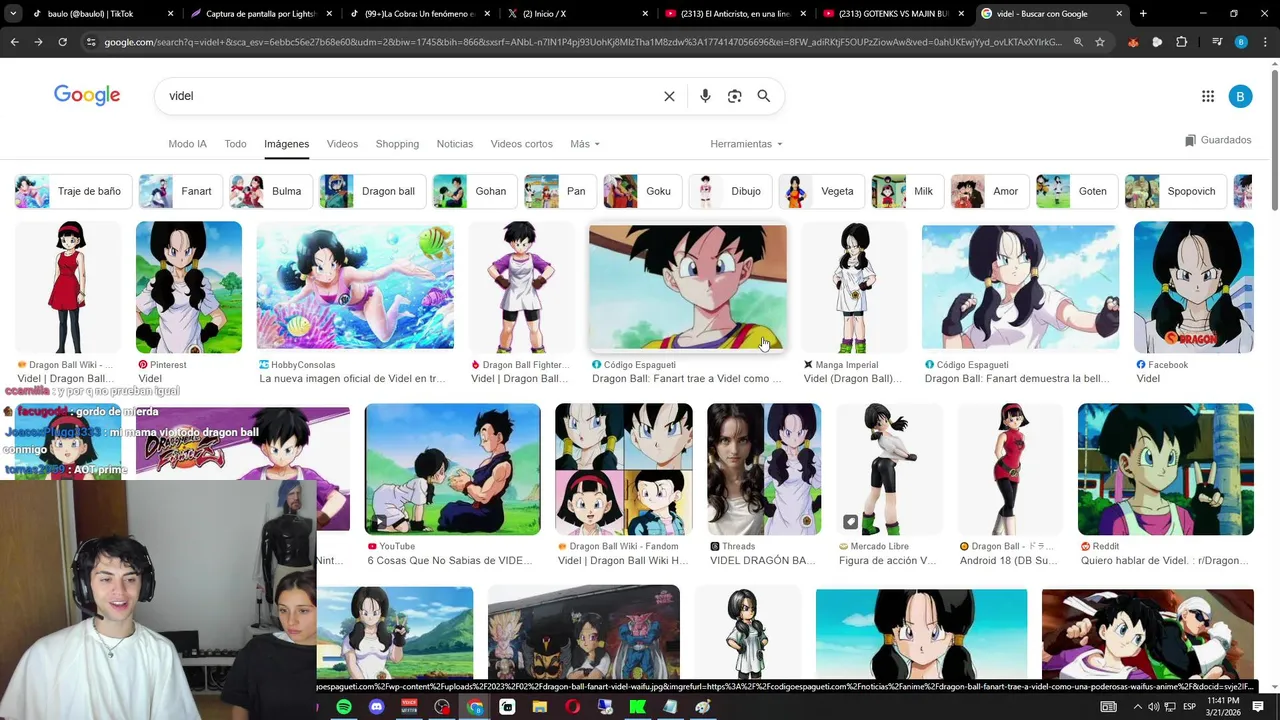The height and width of the screenshot is (720, 1280).
Task: Bookmark this page with the star icon
Action: pyautogui.click(x=1100, y=42)
